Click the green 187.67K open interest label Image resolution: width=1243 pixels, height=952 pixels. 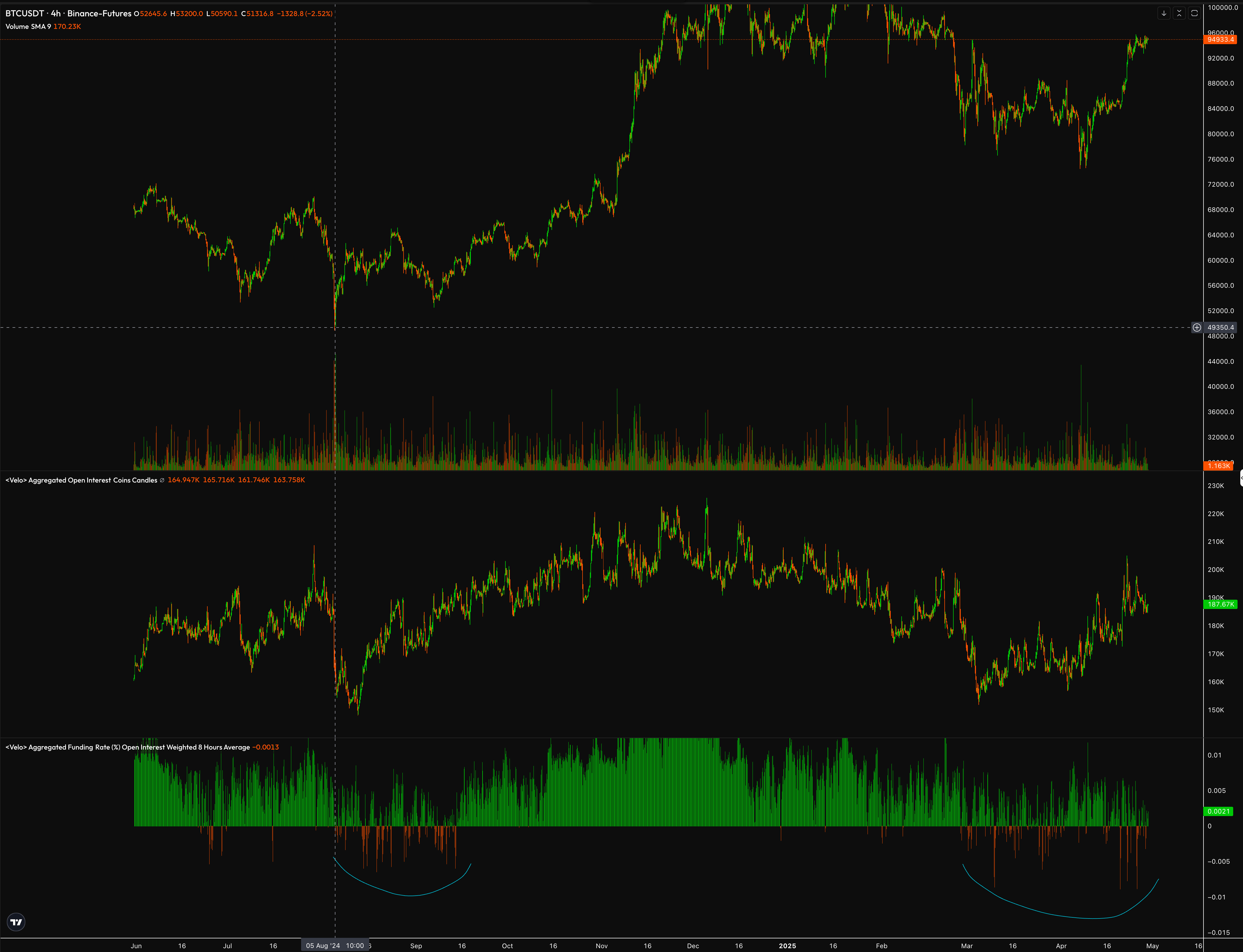pyautogui.click(x=1220, y=604)
